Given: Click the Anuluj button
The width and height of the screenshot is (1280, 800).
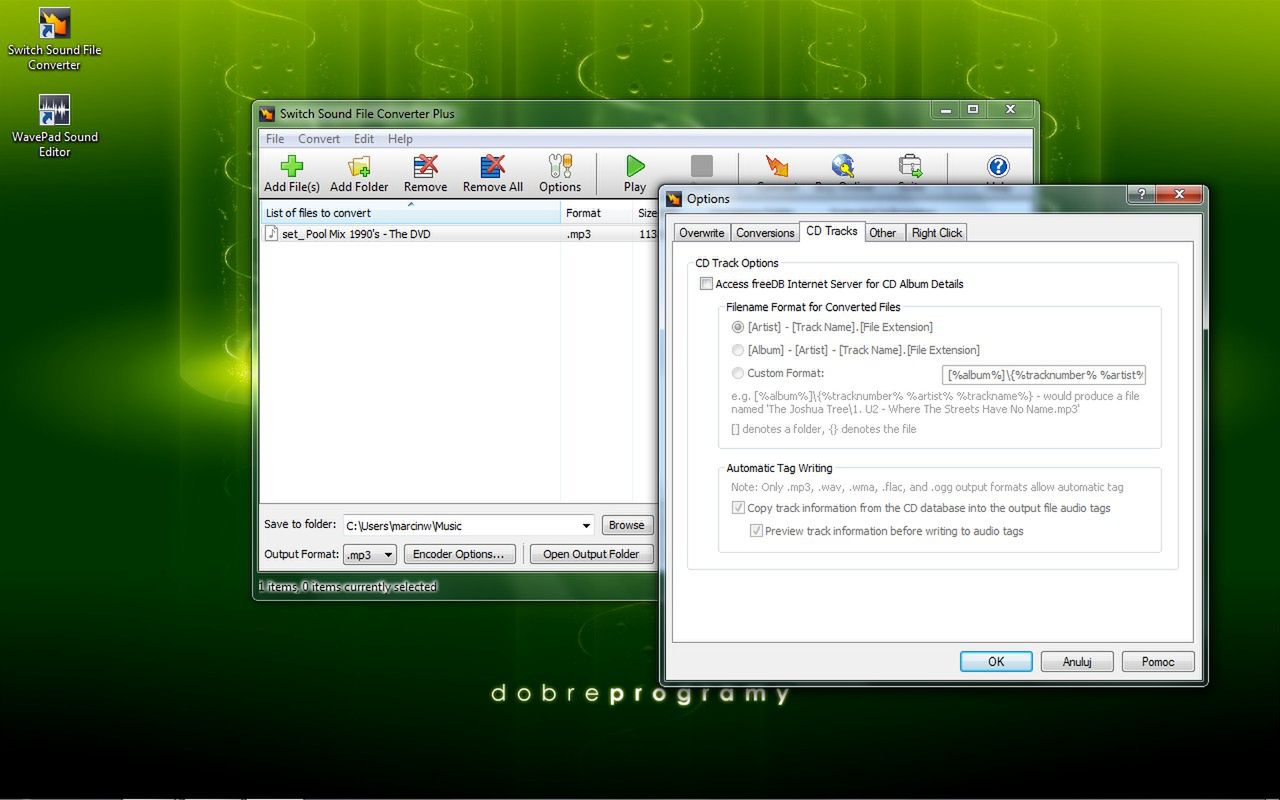Looking at the screenshot, I should tap(1077, 662).
